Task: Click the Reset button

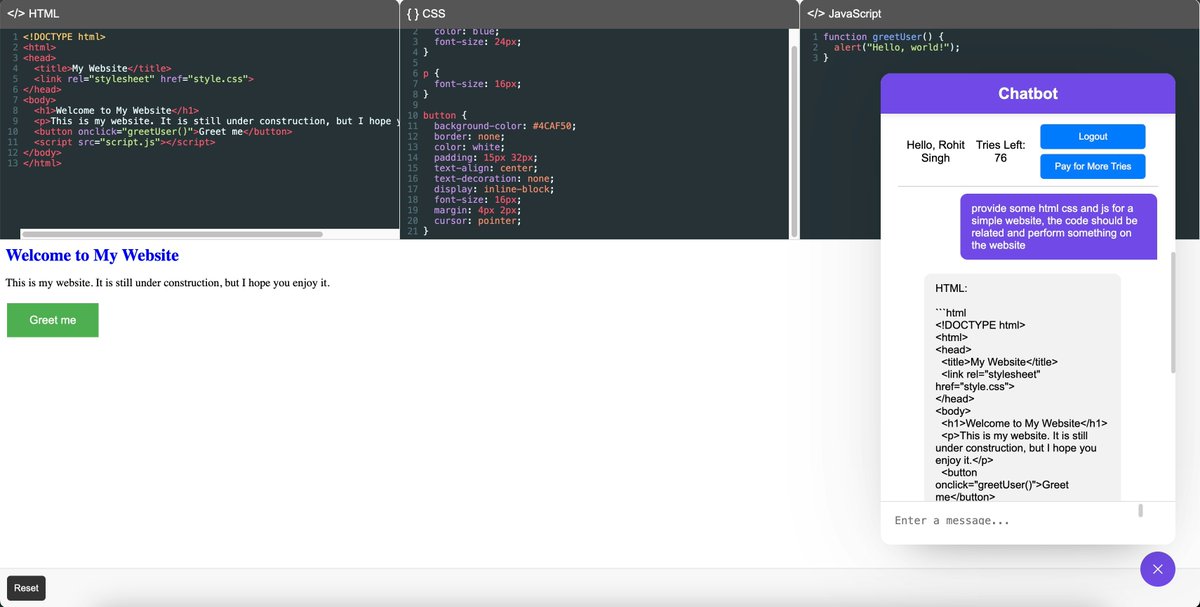Action: [26, 588]
